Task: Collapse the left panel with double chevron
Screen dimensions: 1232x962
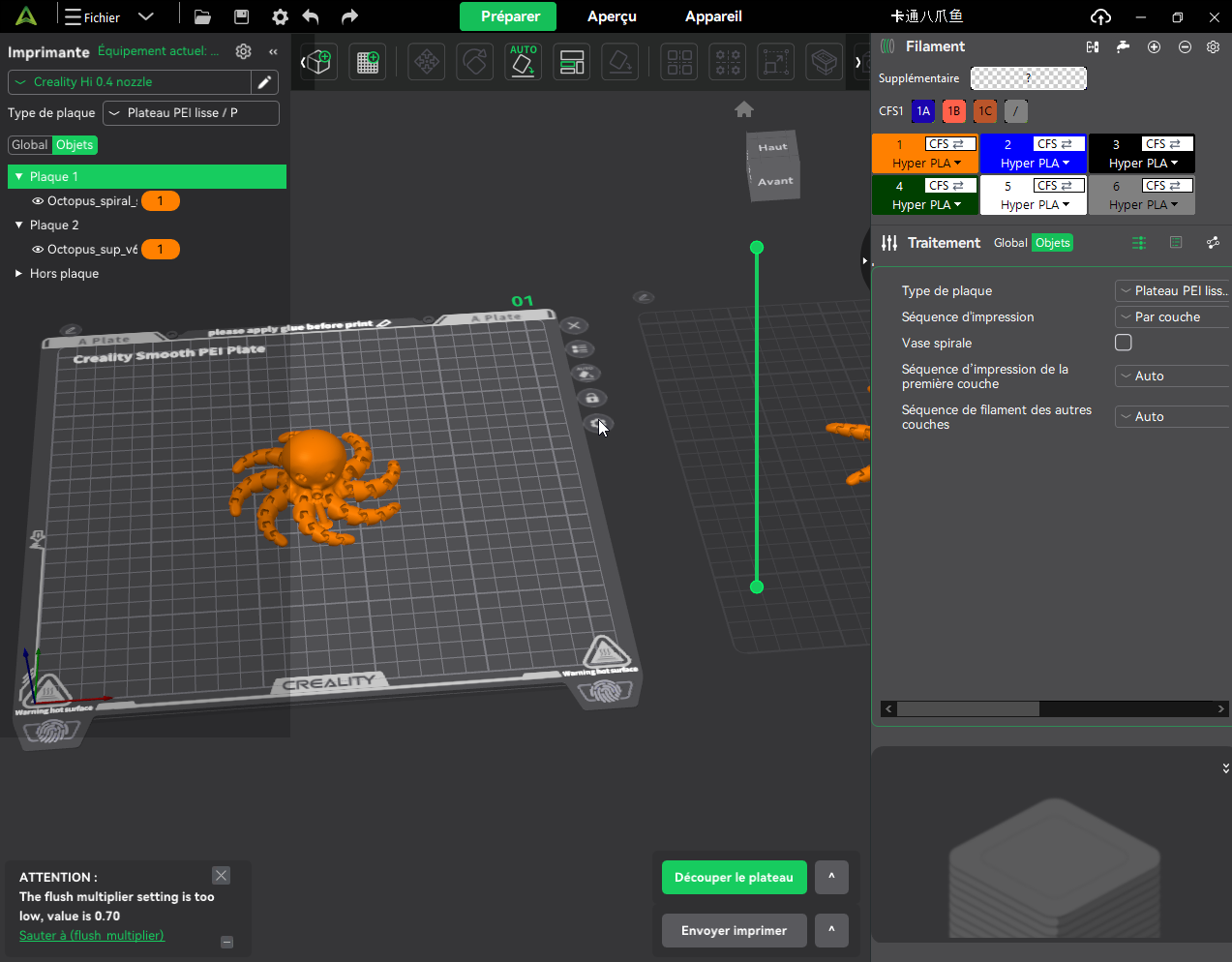Action: (273, 51)
